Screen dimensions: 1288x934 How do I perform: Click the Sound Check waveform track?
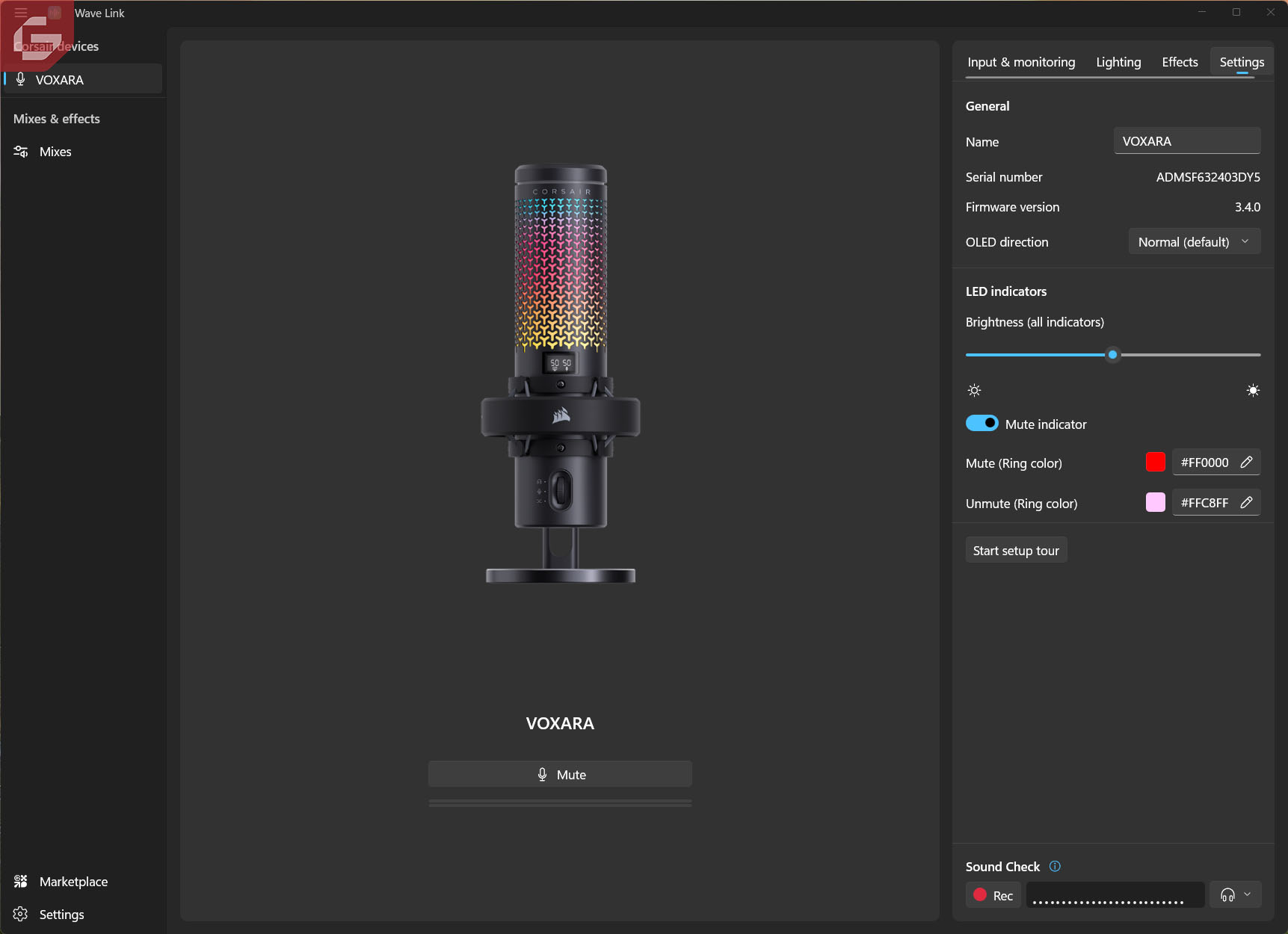(x=1115, y=895)
